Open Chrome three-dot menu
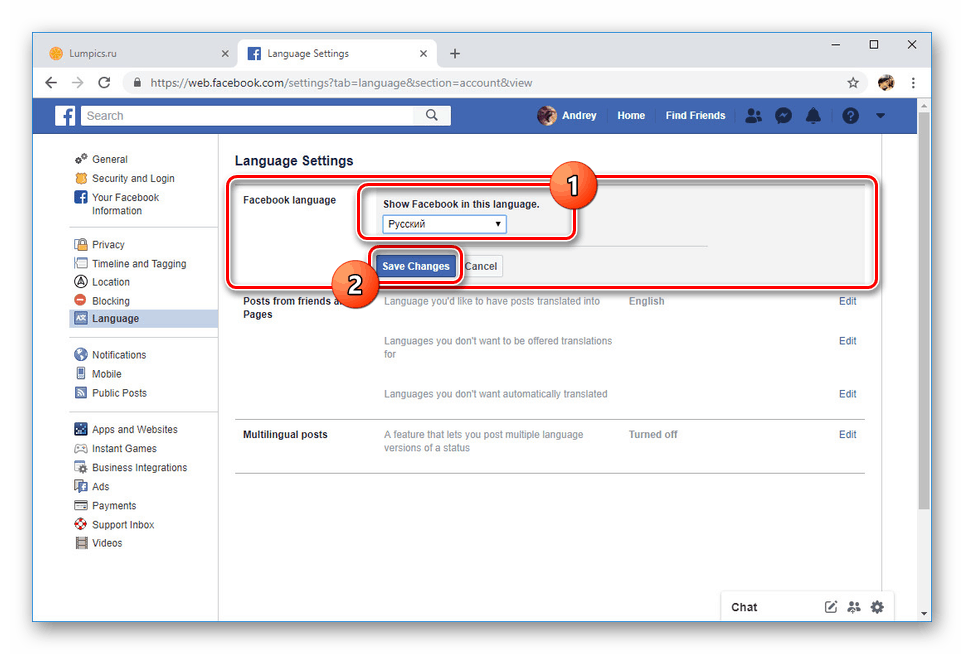 click(913, 82)
